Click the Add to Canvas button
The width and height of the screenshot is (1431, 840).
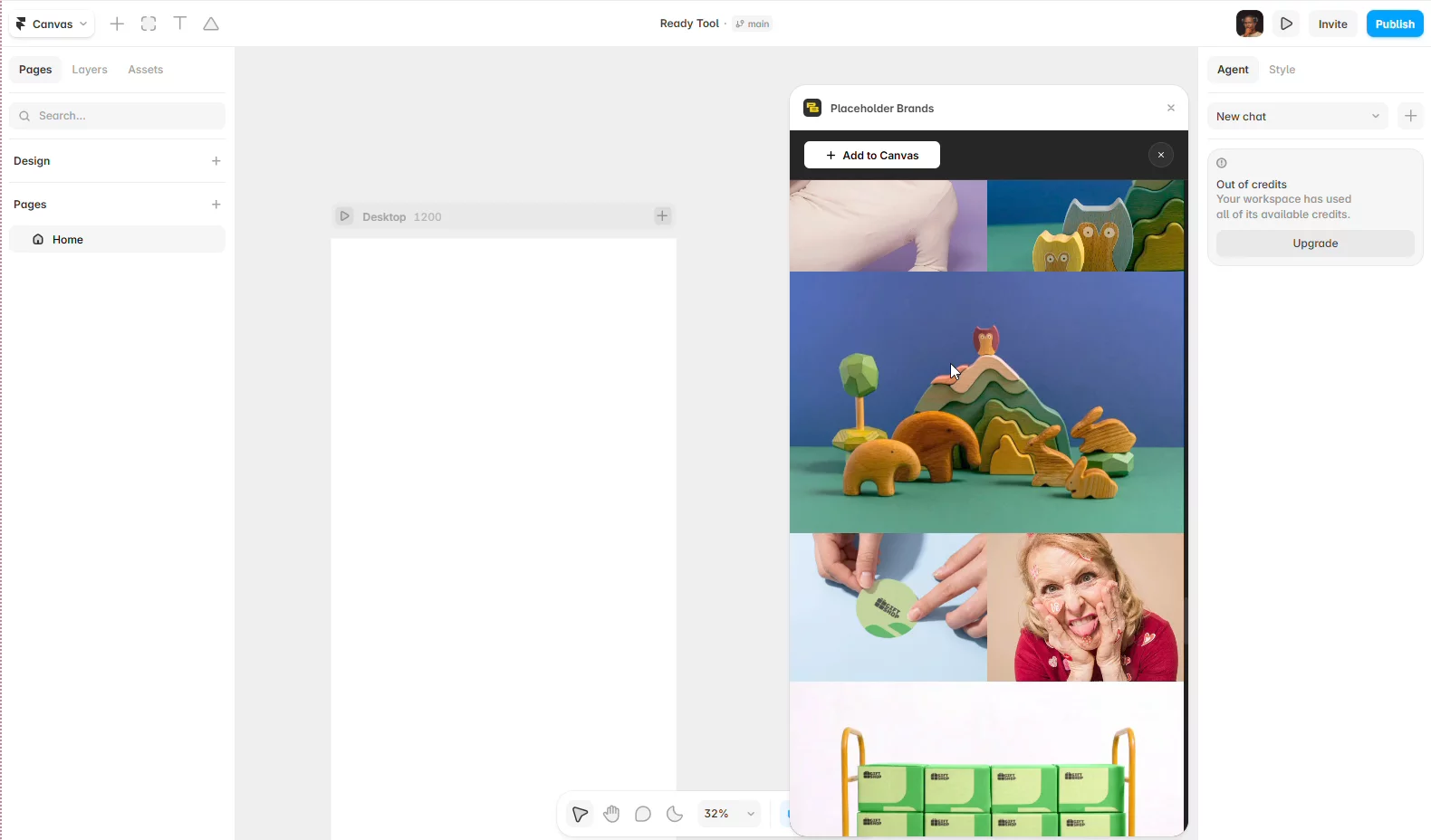click(872, 155)
